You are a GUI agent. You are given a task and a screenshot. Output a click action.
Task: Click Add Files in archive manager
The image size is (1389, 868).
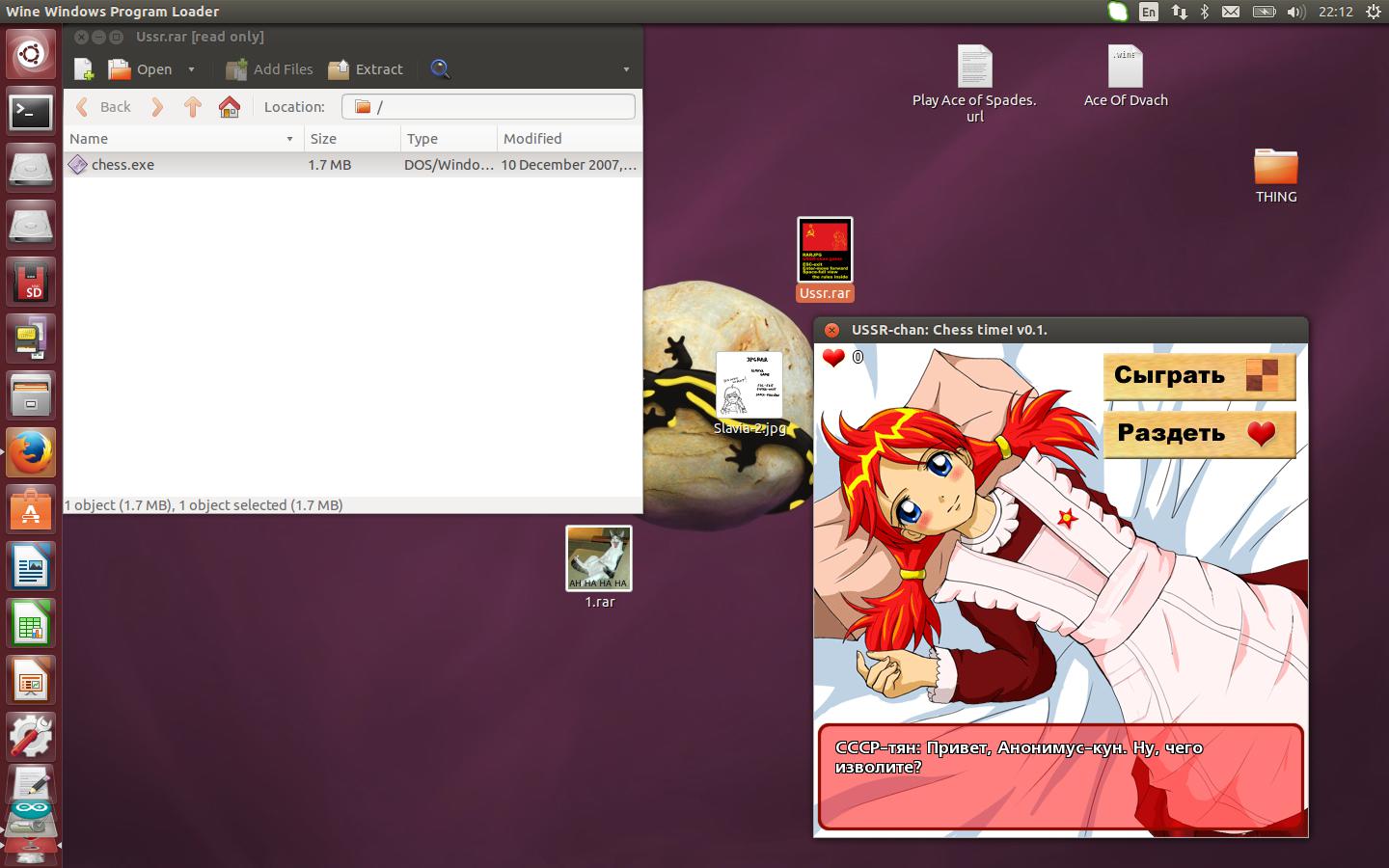269,69
